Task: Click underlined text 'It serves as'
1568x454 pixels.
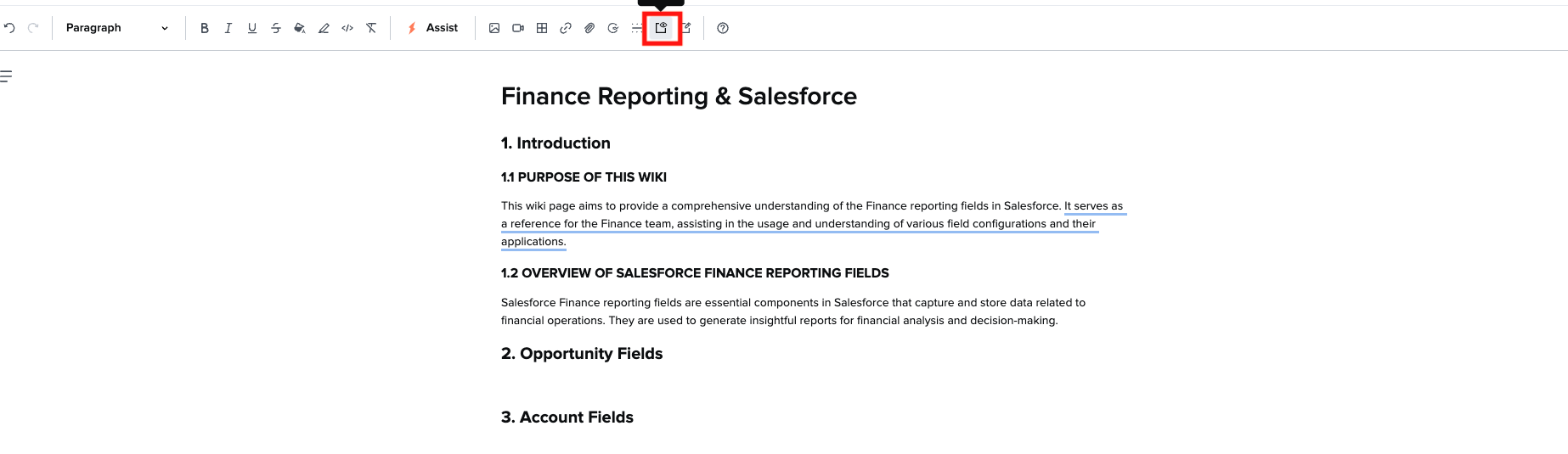Action: pyautogui.click(x=1093, y=206)
